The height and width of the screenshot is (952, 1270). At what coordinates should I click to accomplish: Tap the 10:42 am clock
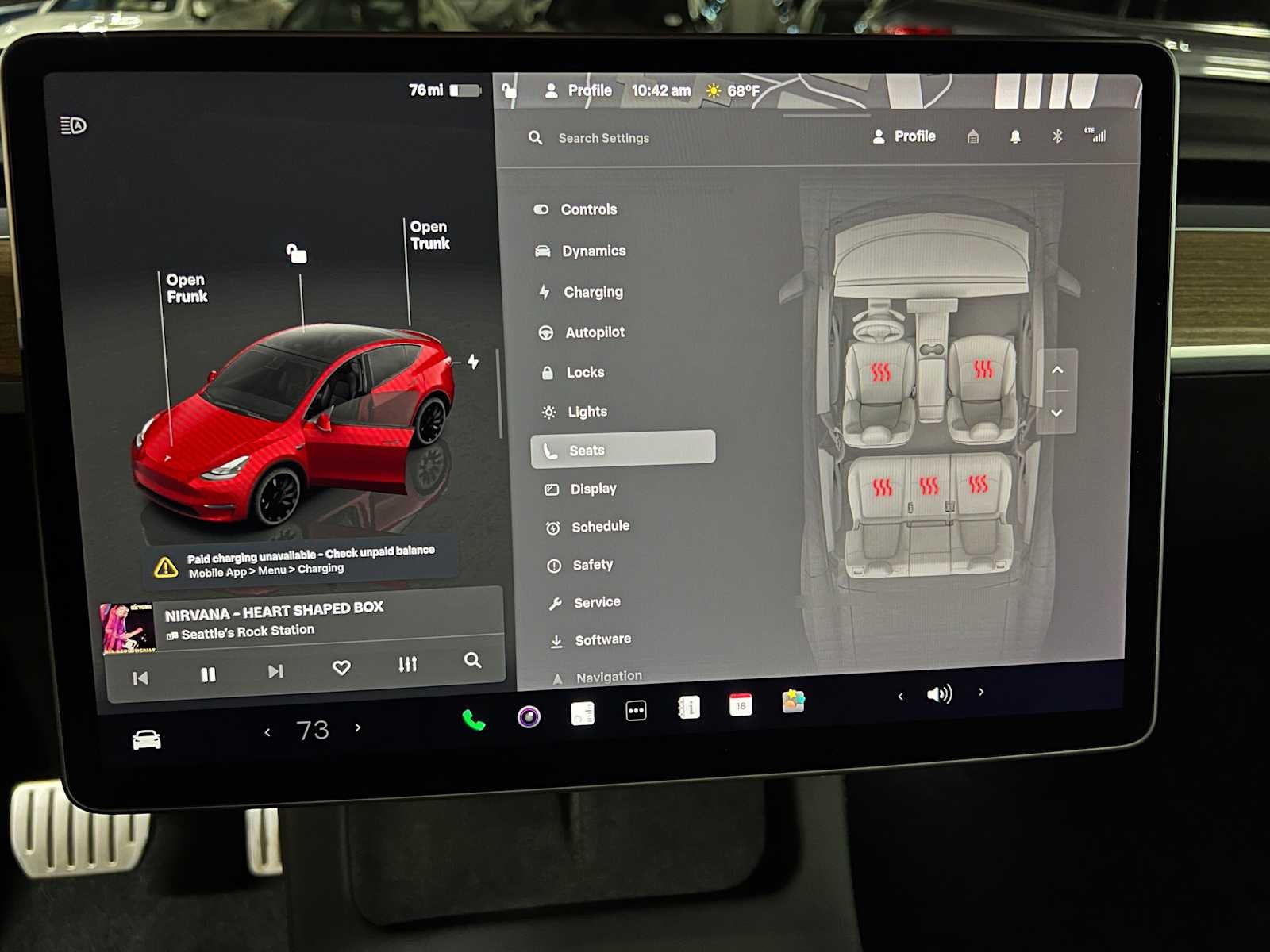pos(660,90)
